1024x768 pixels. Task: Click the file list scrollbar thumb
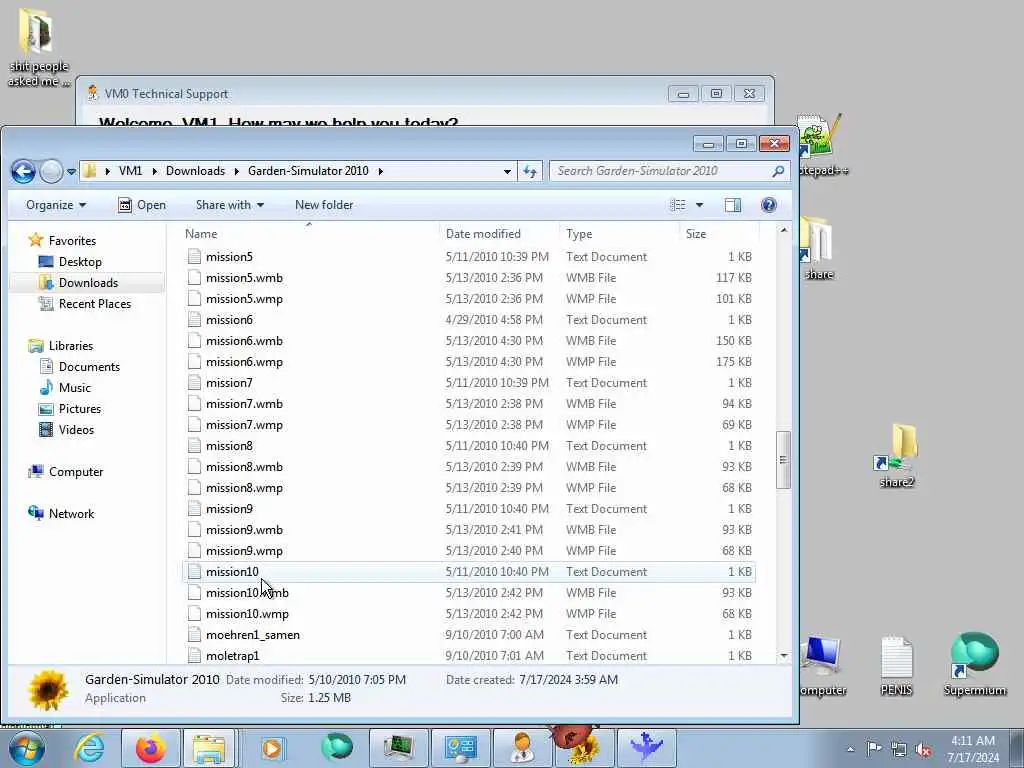(783, 460)
